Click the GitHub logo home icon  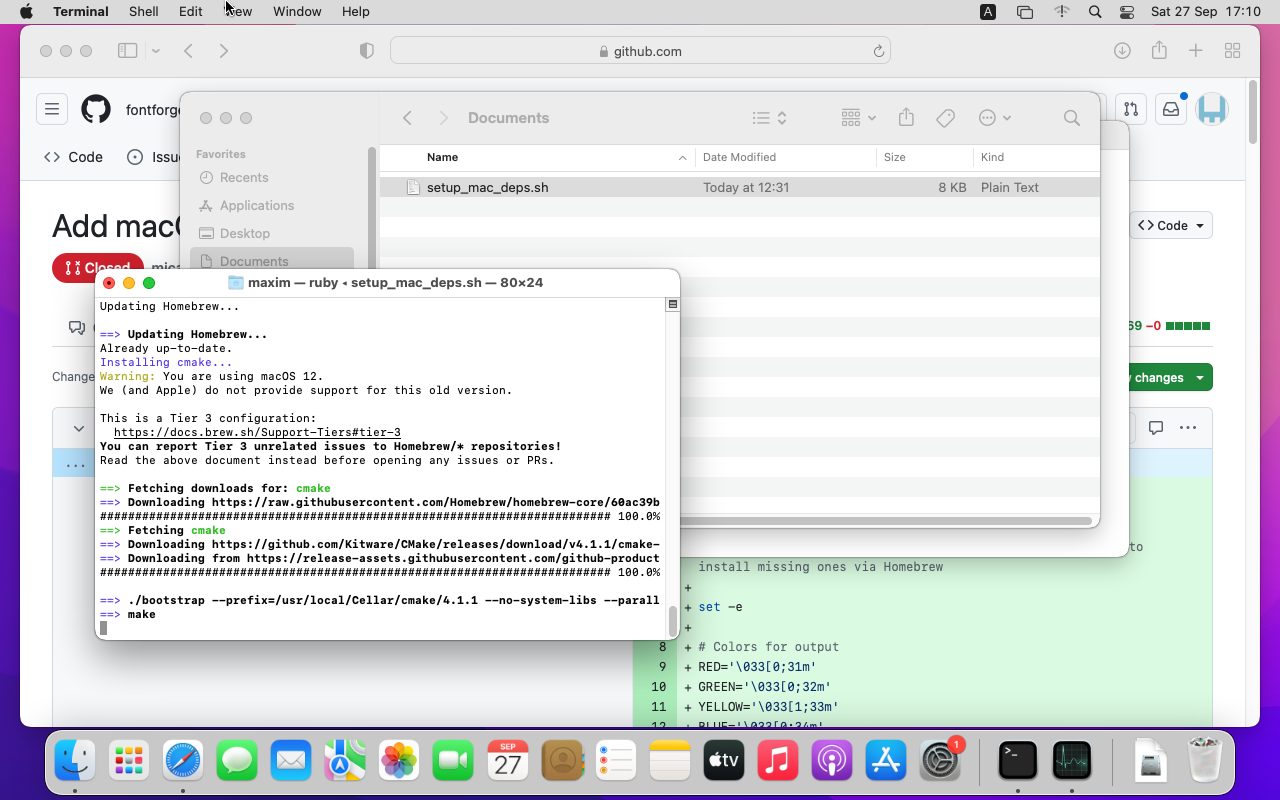coord(96,109)
